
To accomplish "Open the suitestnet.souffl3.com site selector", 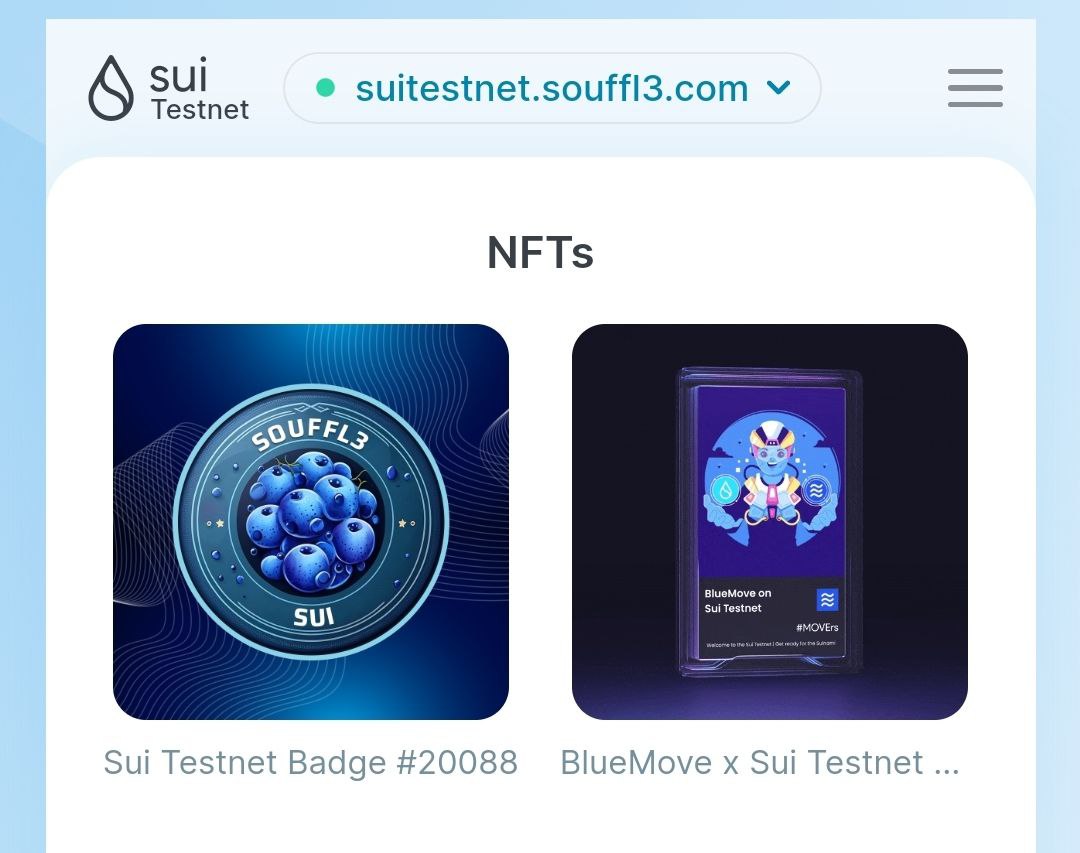I will (552, 88).
